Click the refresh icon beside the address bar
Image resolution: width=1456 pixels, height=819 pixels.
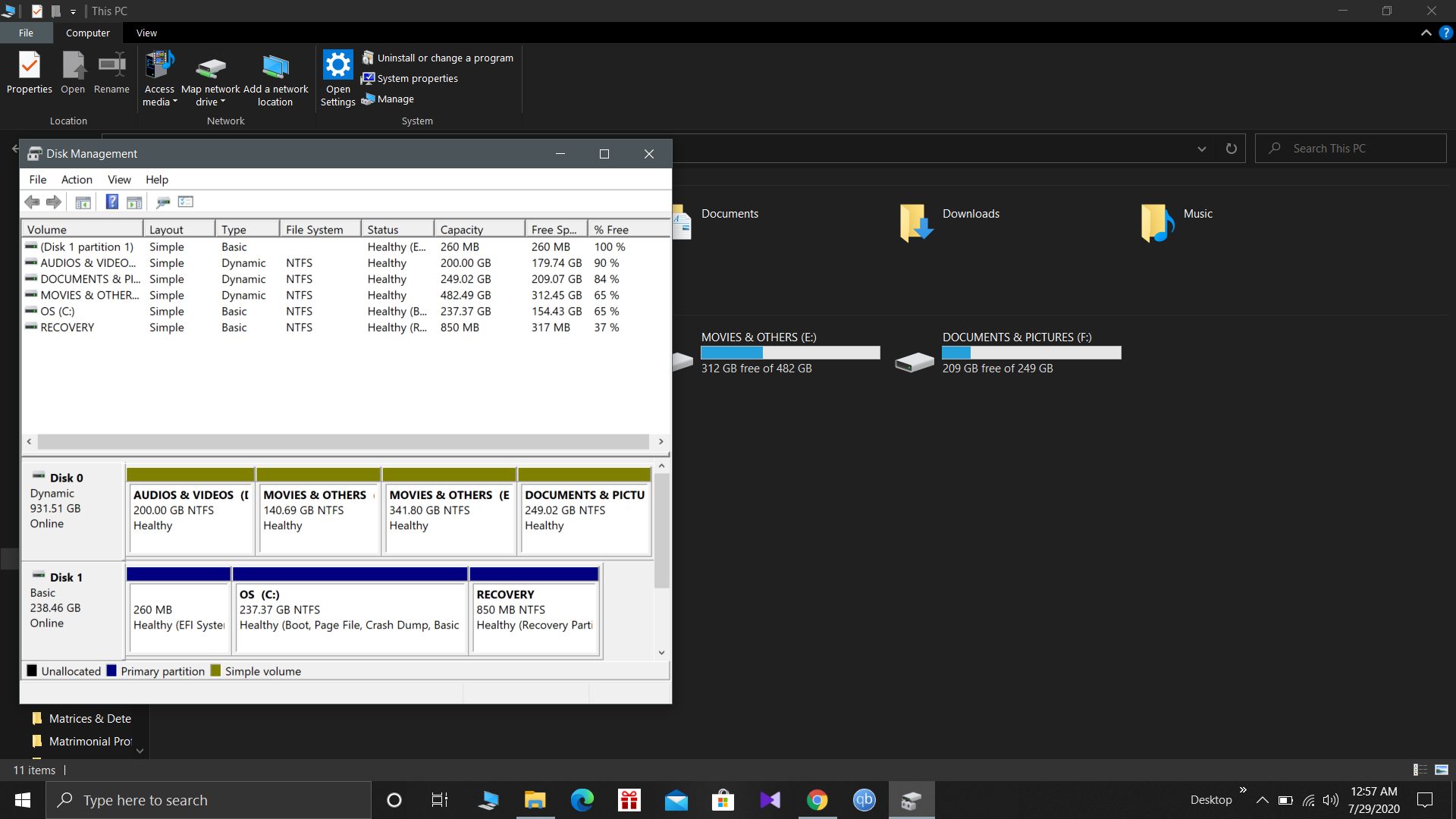[1232, 149]
